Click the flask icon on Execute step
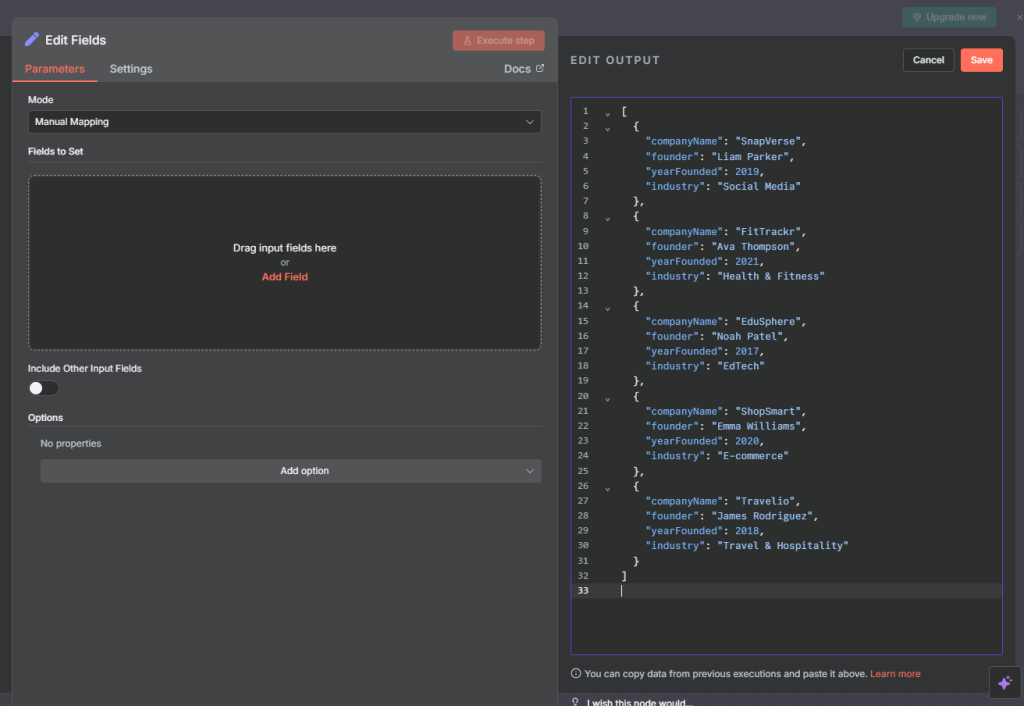 pyautogui.click(x=467, y=41)
